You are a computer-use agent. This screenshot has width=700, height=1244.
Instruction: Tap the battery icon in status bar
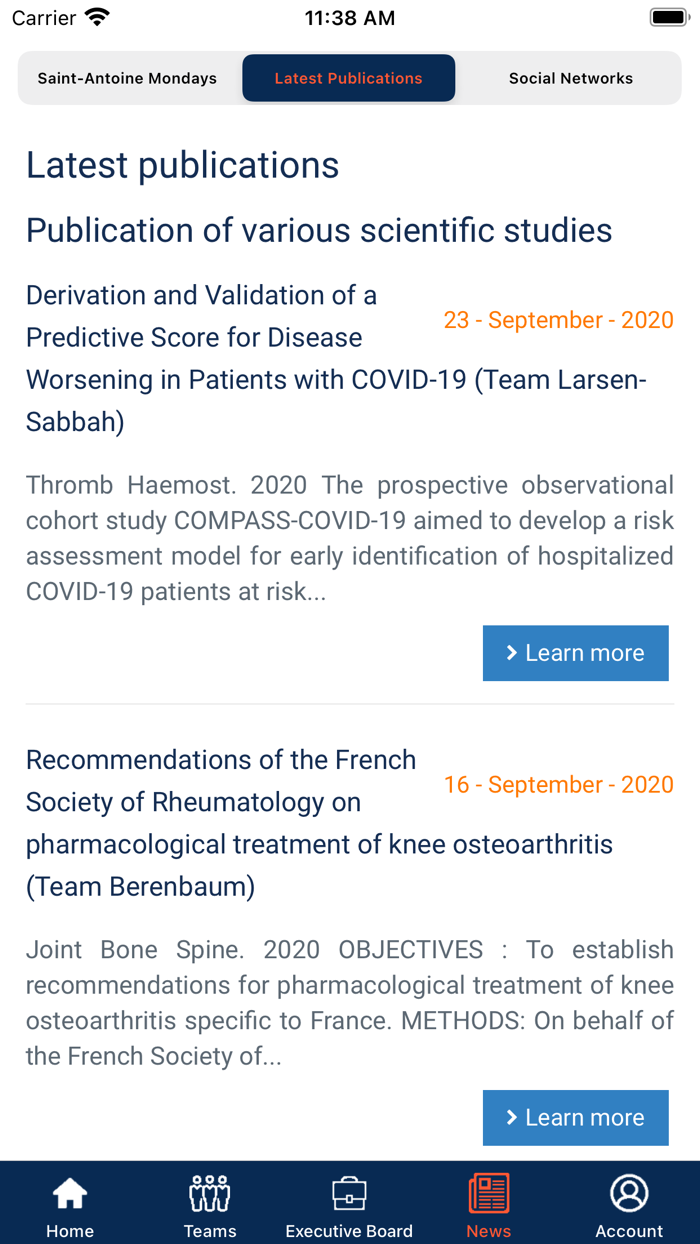[x=667, y=18]
